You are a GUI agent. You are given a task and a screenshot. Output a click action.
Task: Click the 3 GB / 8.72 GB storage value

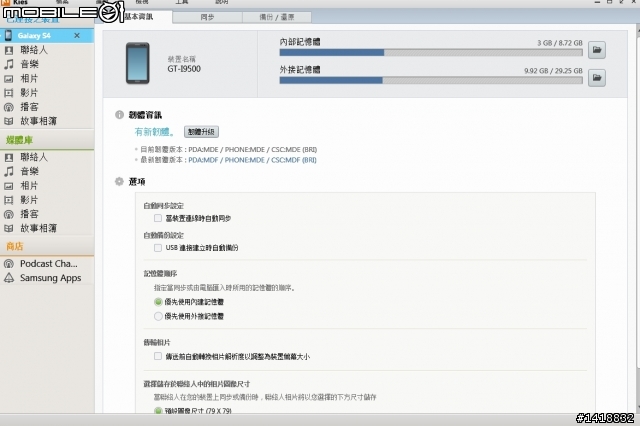point(560,43)
